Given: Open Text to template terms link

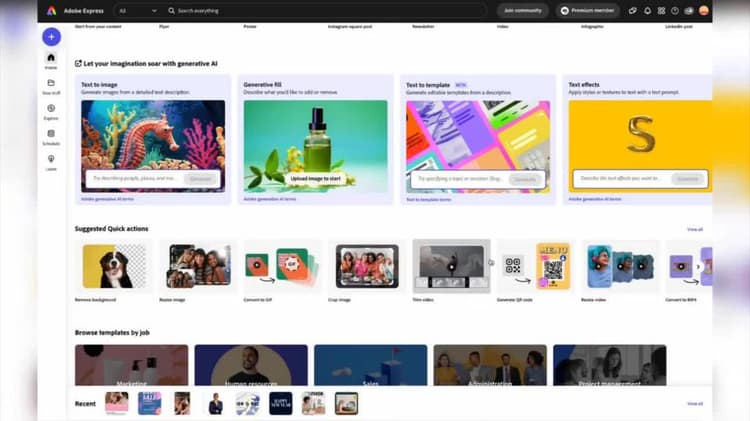Looking at the screenshot, I should pos(429,199).
